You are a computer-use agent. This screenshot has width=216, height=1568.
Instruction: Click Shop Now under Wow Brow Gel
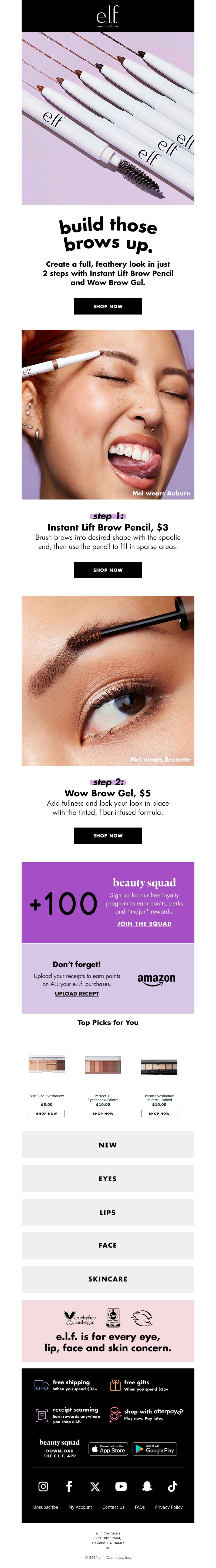click(x=108, y=835)
